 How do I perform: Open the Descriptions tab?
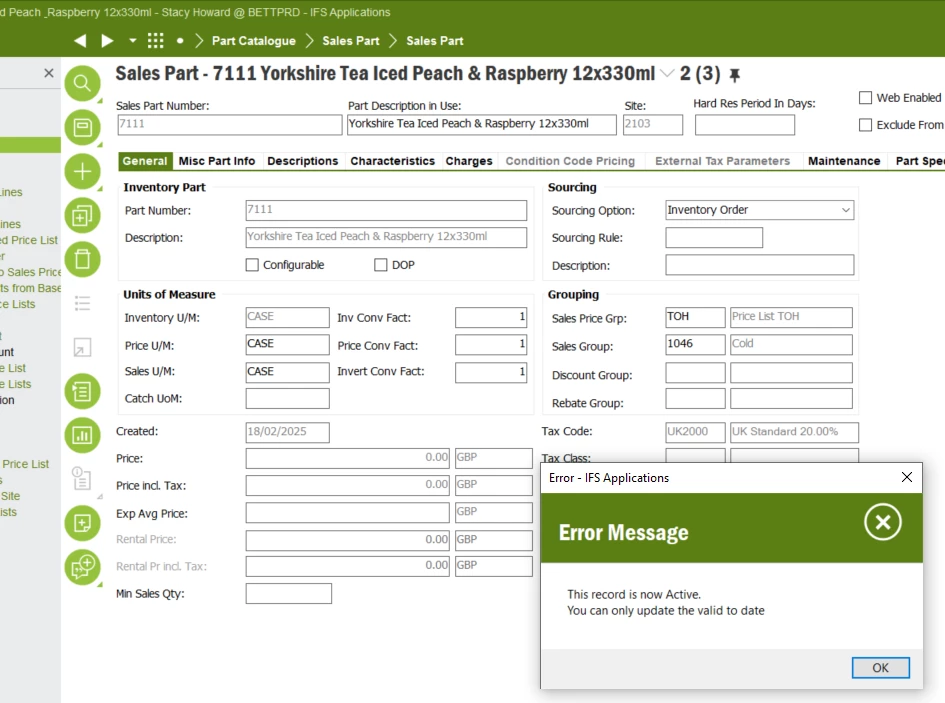[303, 161]
